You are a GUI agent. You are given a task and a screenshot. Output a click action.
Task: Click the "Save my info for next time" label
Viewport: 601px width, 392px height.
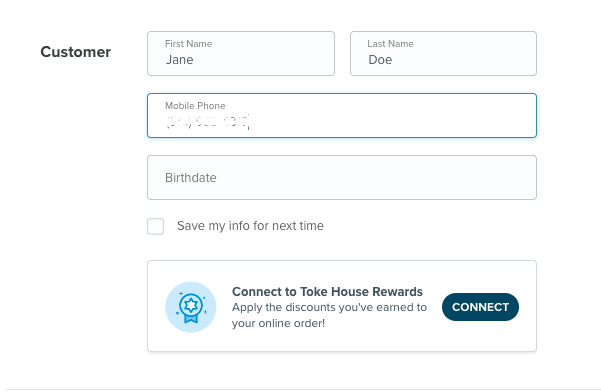coord(250,226)
